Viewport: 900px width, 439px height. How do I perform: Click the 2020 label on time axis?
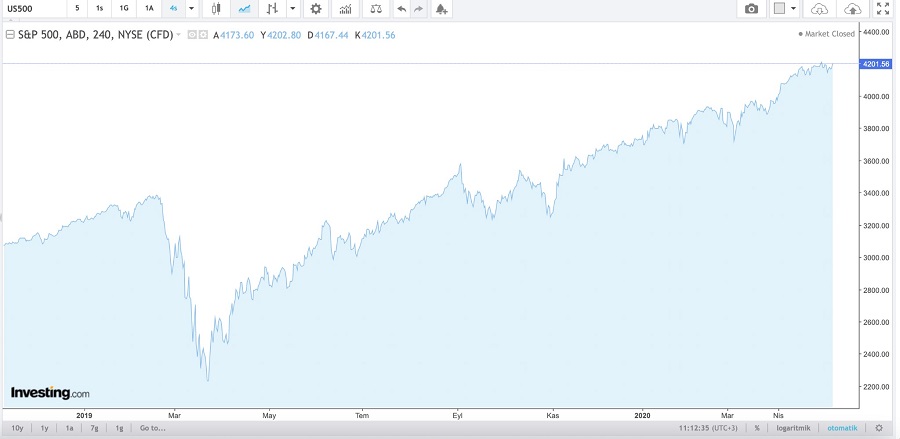[x=642, y=414]
